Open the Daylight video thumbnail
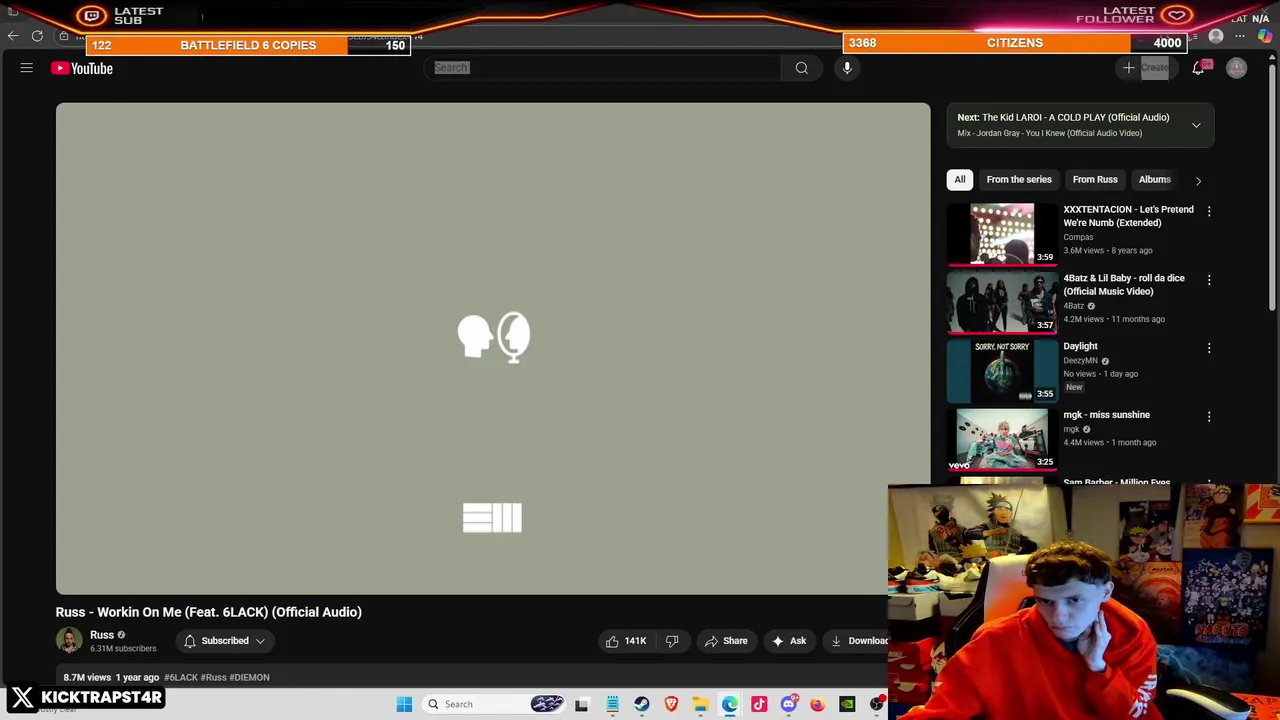Viewport: 1280px width, 720px height. coord(1001,371)
